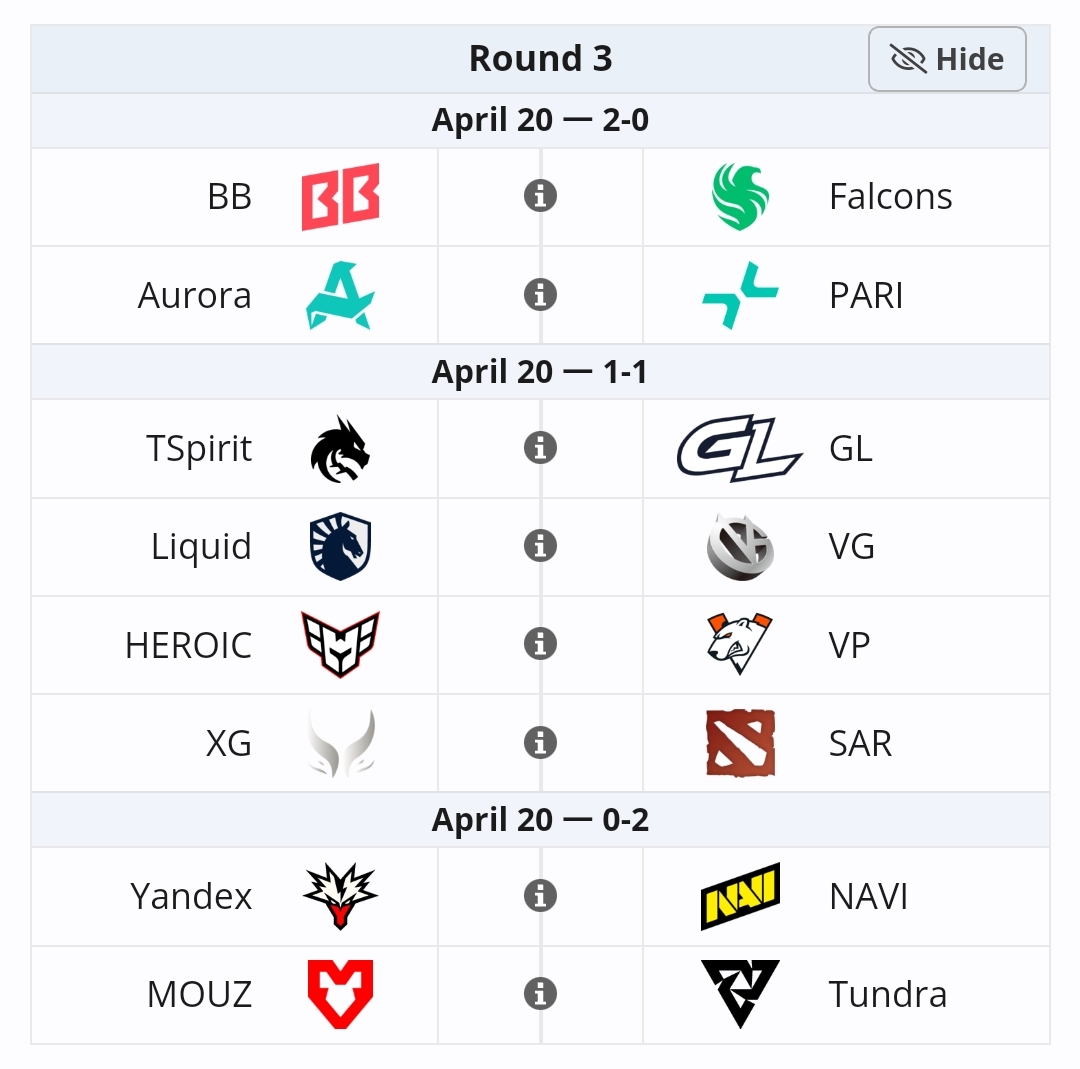Open the Tundra team name link
1080x1069 pixels.
tap(887, 994)
